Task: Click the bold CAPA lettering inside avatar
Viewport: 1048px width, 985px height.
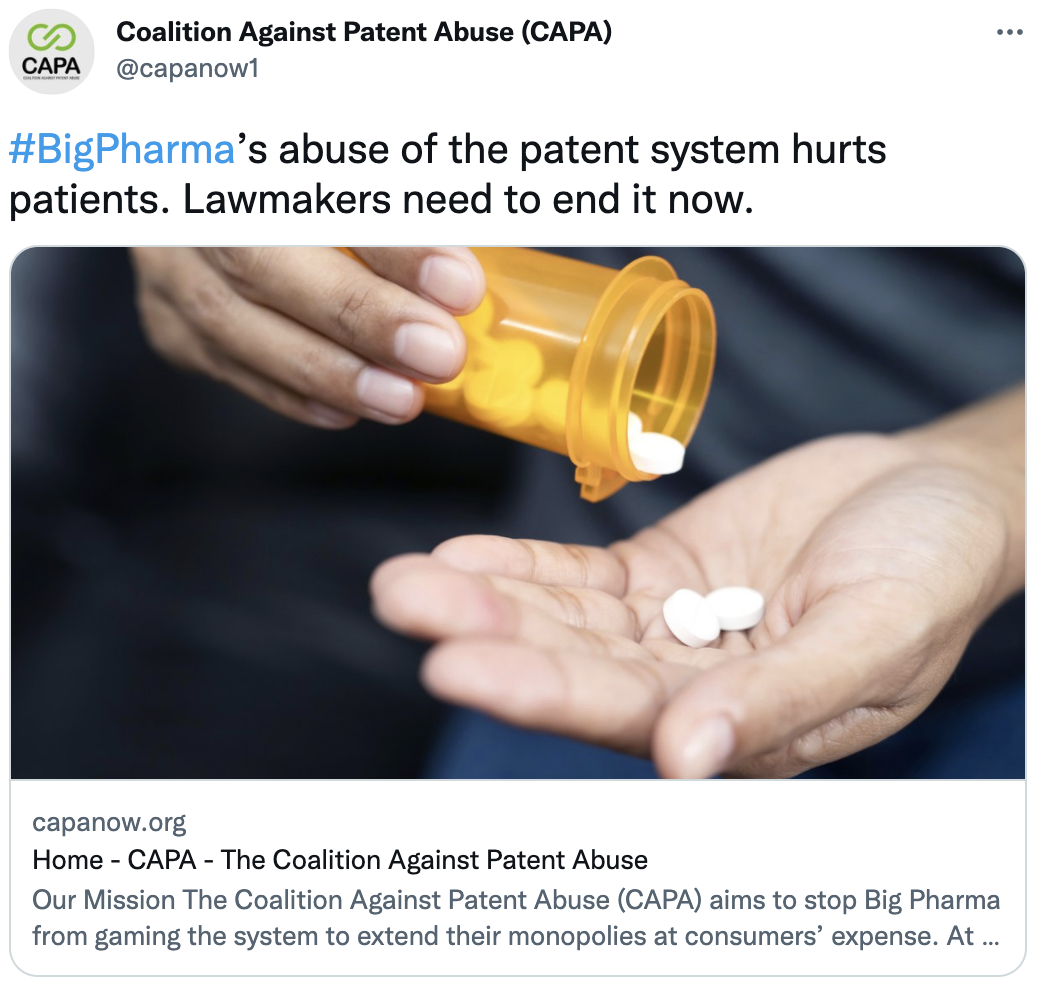Action: click(x=51, y=65)
